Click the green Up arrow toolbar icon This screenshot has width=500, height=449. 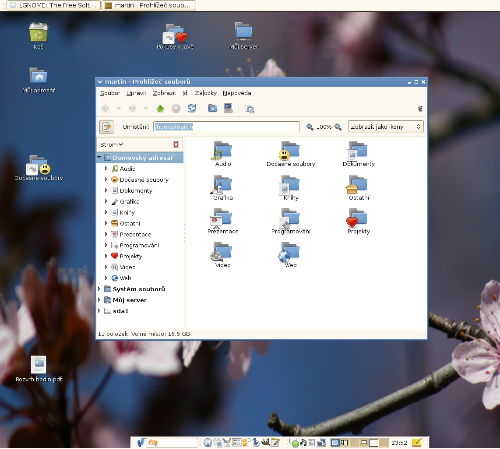pos(160,108)
